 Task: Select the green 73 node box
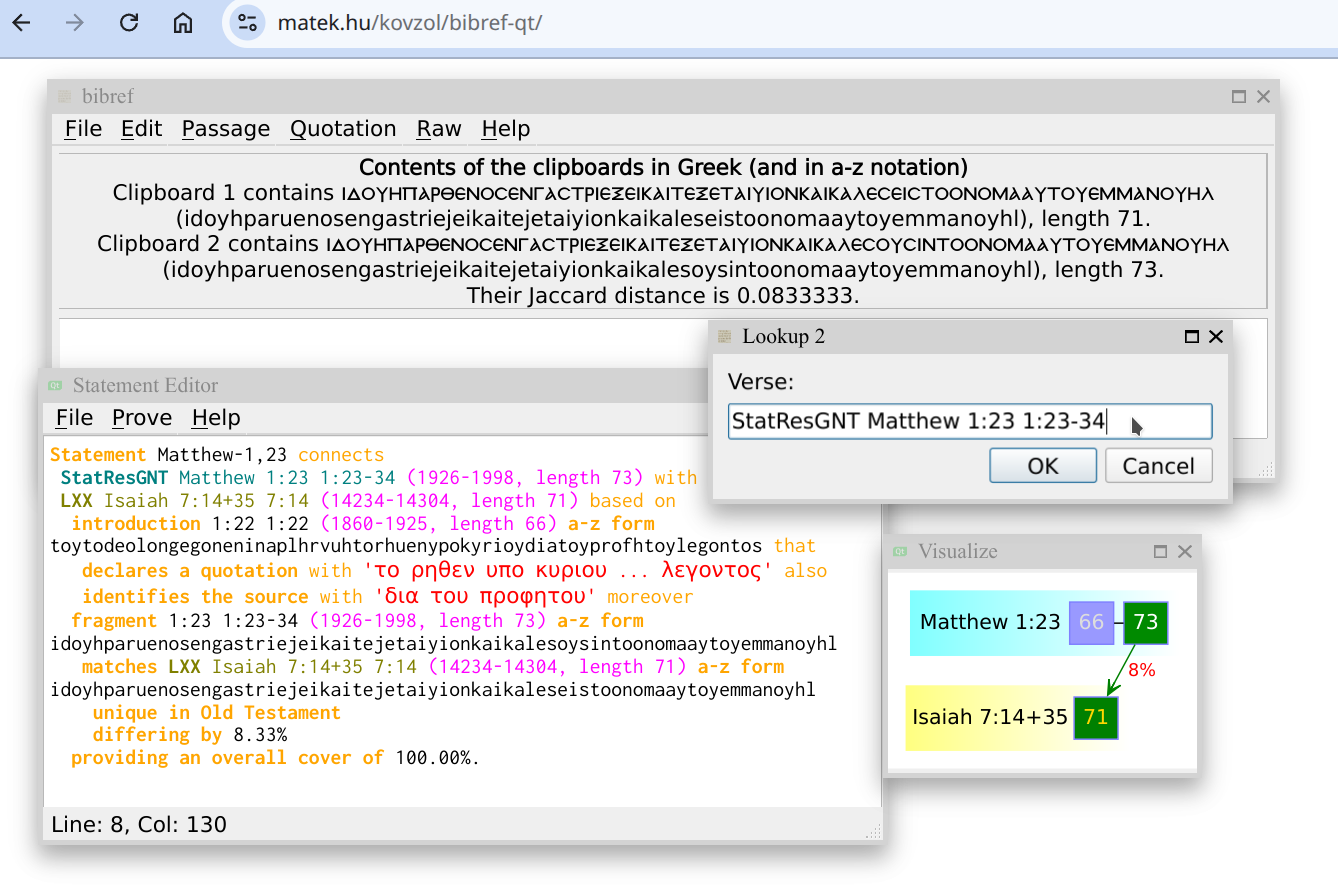click(x=1145, y=622)
